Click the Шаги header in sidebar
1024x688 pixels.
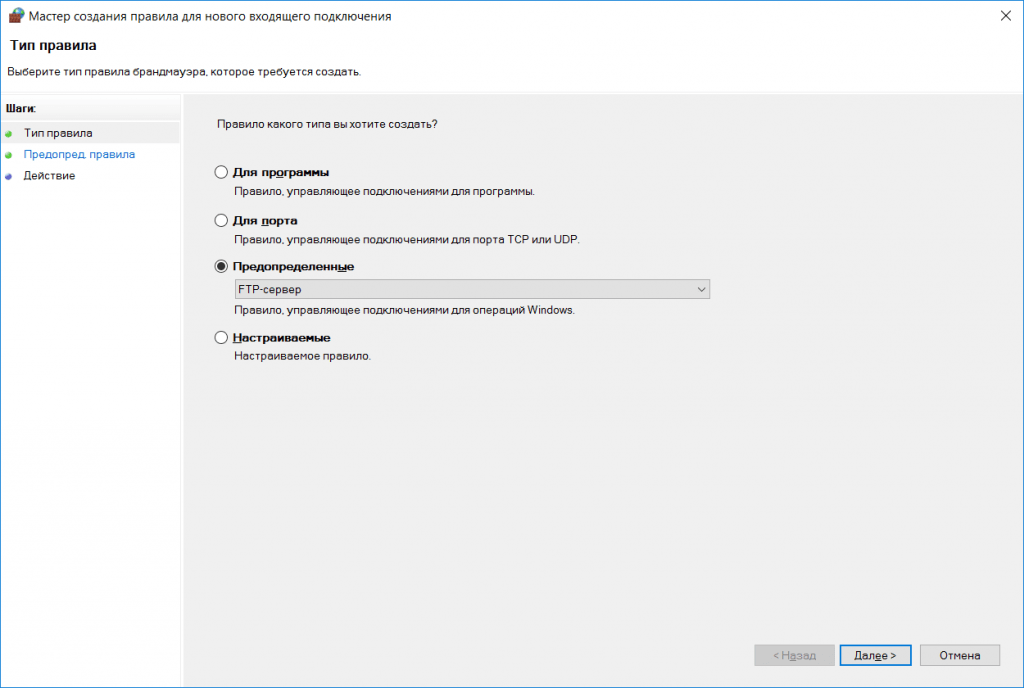(21, 108)
